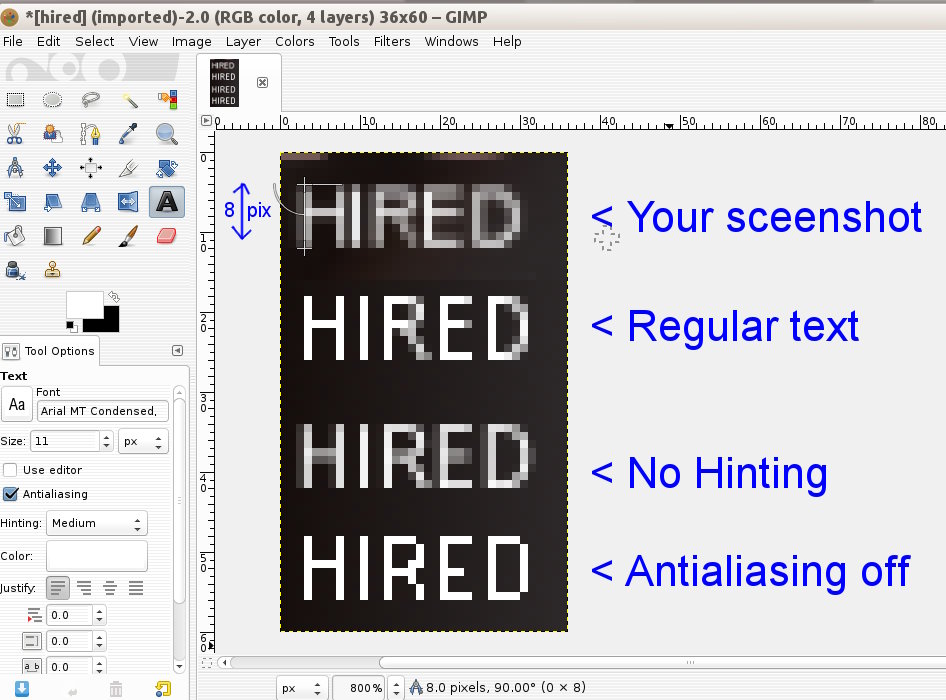Toggle the Use editor checkbox
Image resolution: width=946 pixels, height=700 pixels.
tap(10, 470)
